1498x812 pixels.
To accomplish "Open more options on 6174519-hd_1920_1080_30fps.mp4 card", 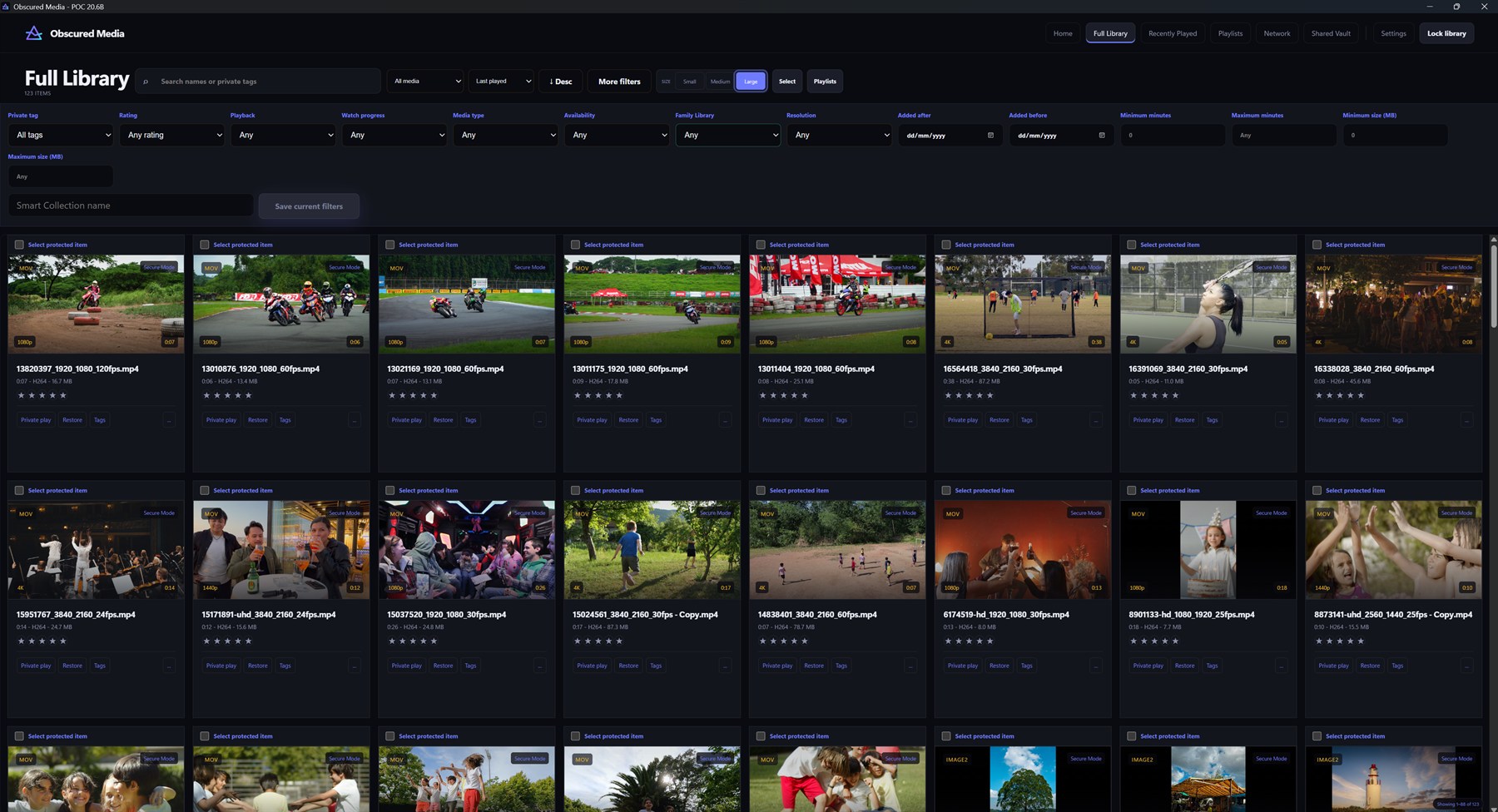I will click(x=1096, y=666).
